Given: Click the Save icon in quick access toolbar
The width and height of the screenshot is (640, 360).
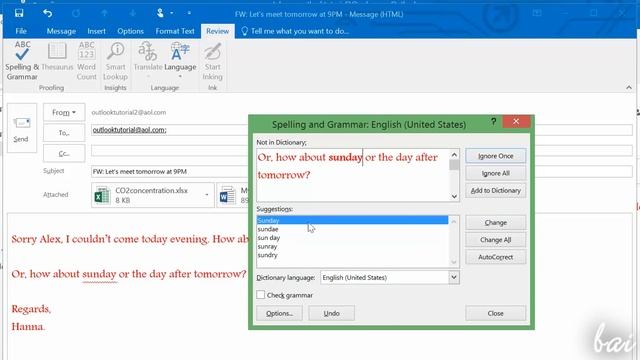Looking at the screenshot, I should pos(19,13).
